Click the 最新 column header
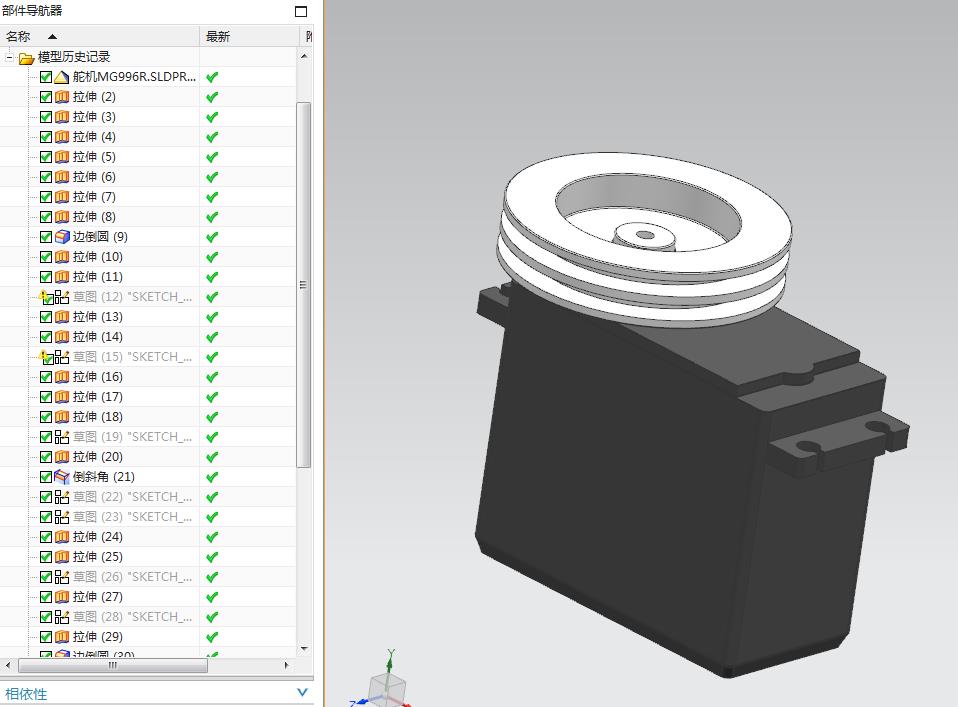Viewport: 958px width, 707px height. pos(248,37)
